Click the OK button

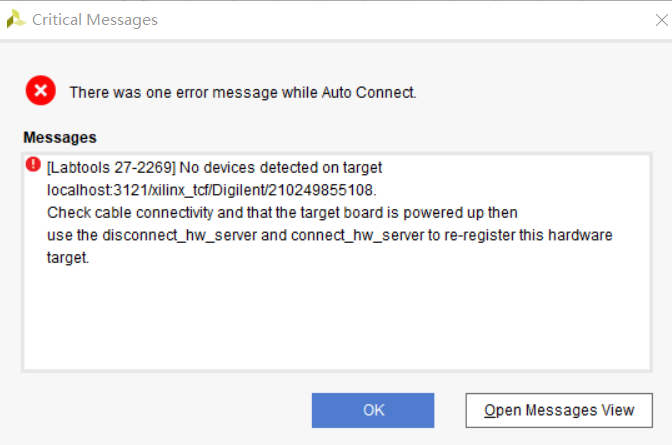(x=373, y=410)
